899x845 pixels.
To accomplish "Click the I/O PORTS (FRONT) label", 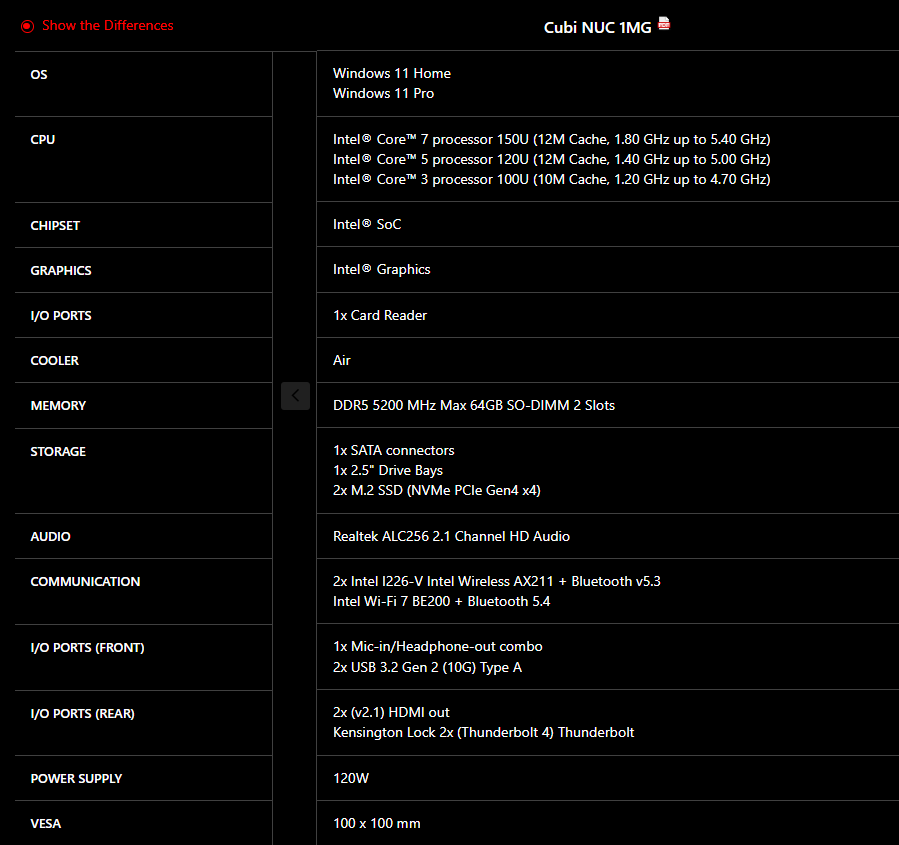I will click(87, 648).
